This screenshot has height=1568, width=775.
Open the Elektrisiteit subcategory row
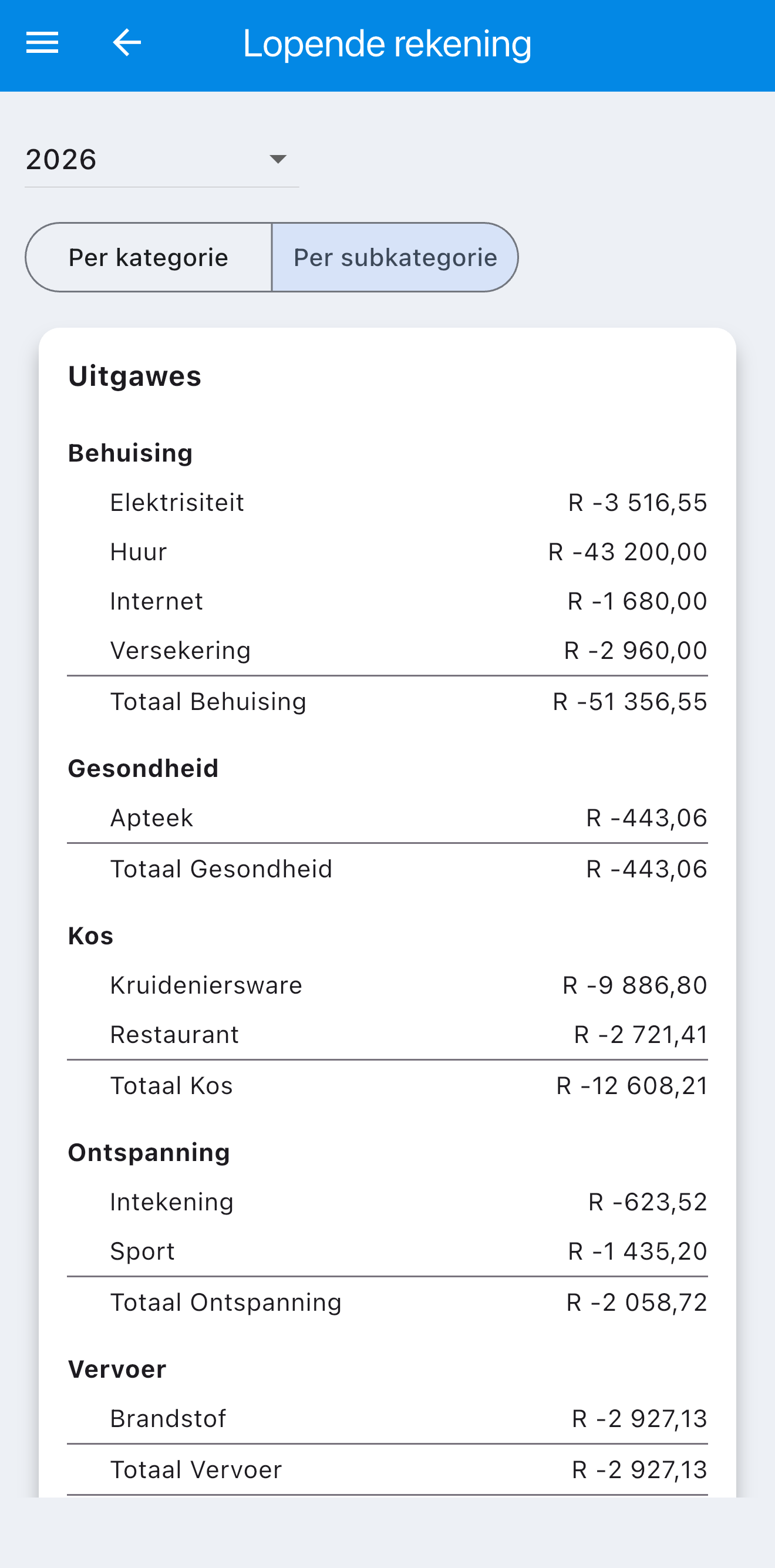click(x=387, y=503)
